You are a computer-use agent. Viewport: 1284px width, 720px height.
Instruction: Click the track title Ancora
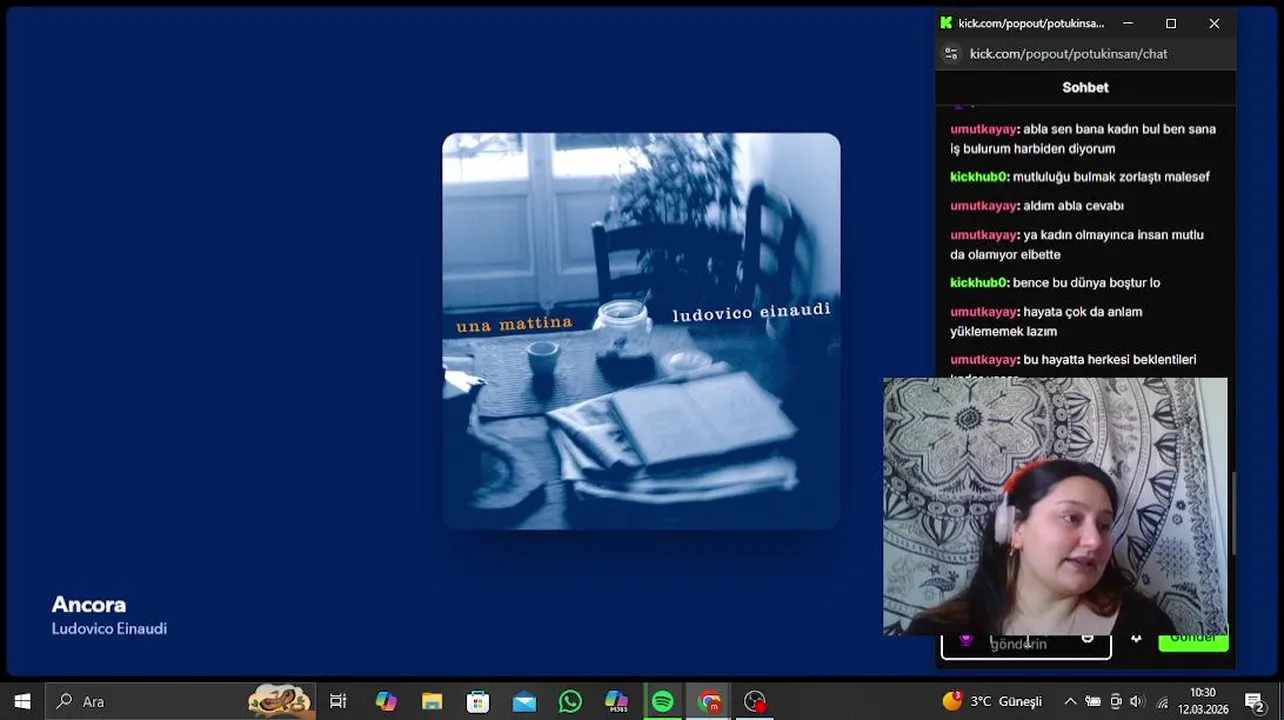tap(89, 604)
